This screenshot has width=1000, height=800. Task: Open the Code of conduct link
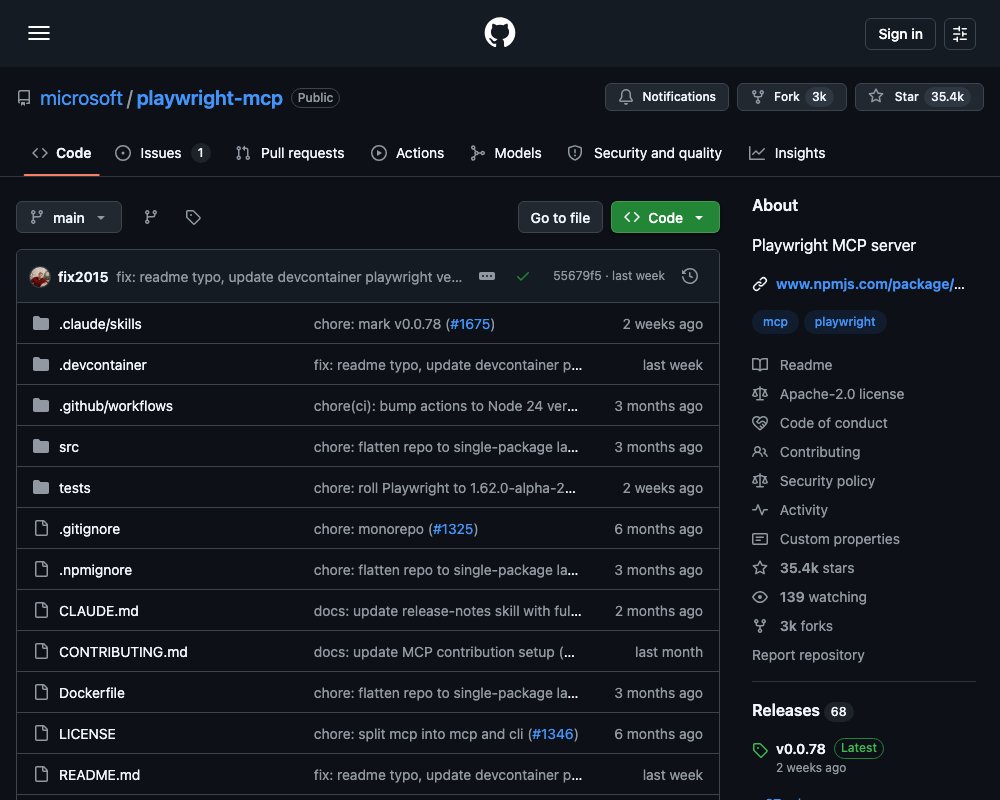tap(833, 423)
